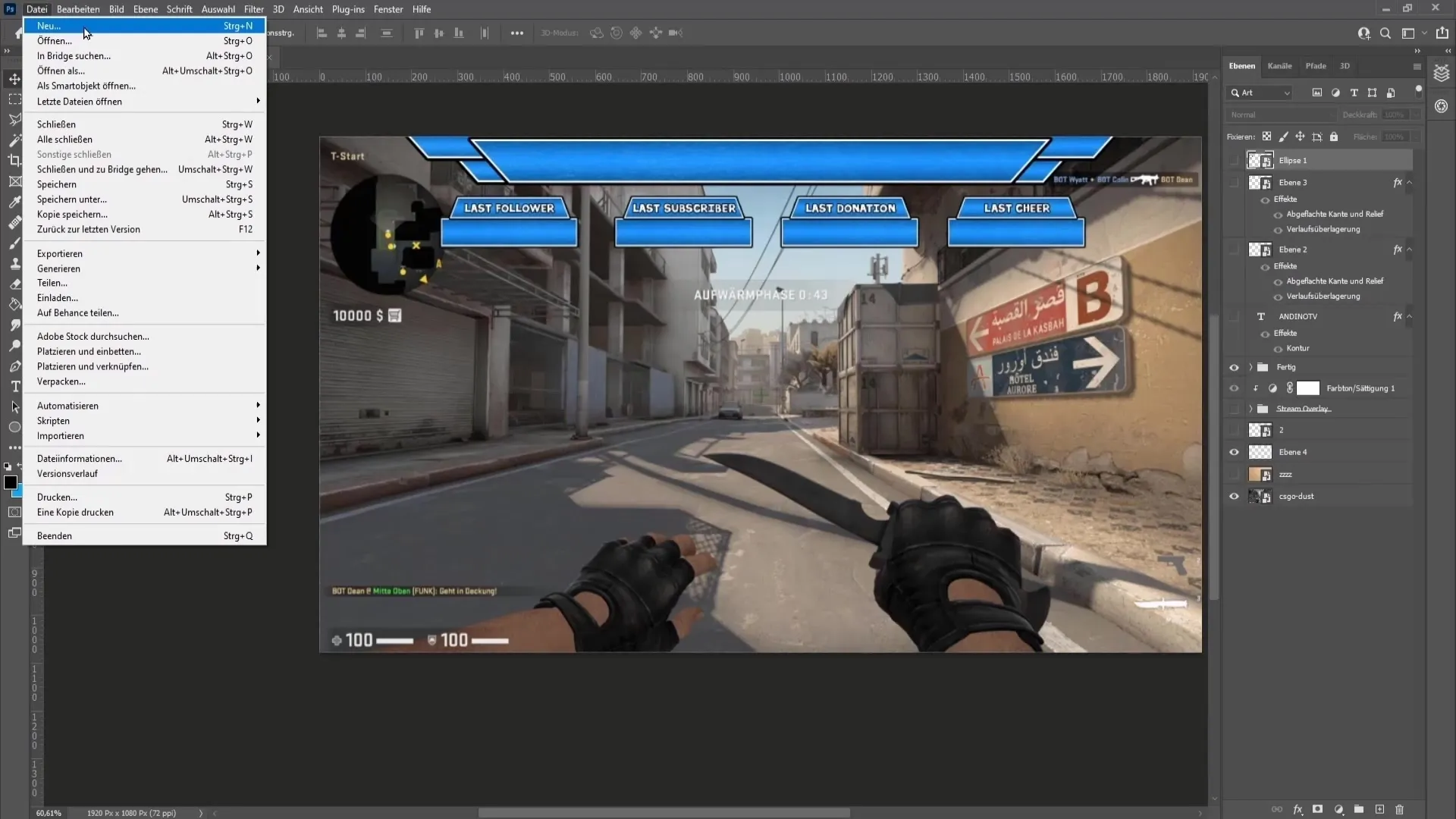The height and width of the screenshot is (819, 1456).
Task: Open the Filter menu
Action: click(254, 9)
